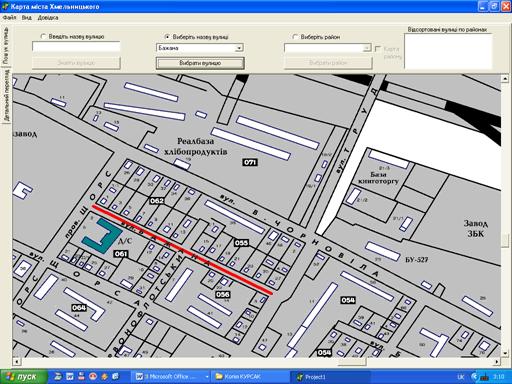The width and height of the screenshot is (512, 384).
Task: Switch to the 'Детальний перегляд' vertical tab
Action: (x=6, y=95)
